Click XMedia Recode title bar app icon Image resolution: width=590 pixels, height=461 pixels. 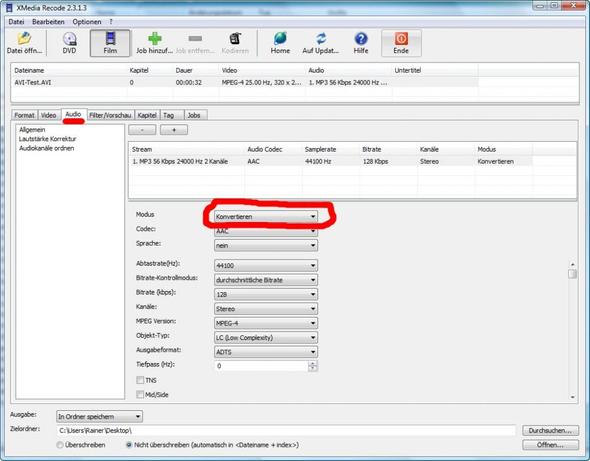pyautogui.click(x=9, y=8)
